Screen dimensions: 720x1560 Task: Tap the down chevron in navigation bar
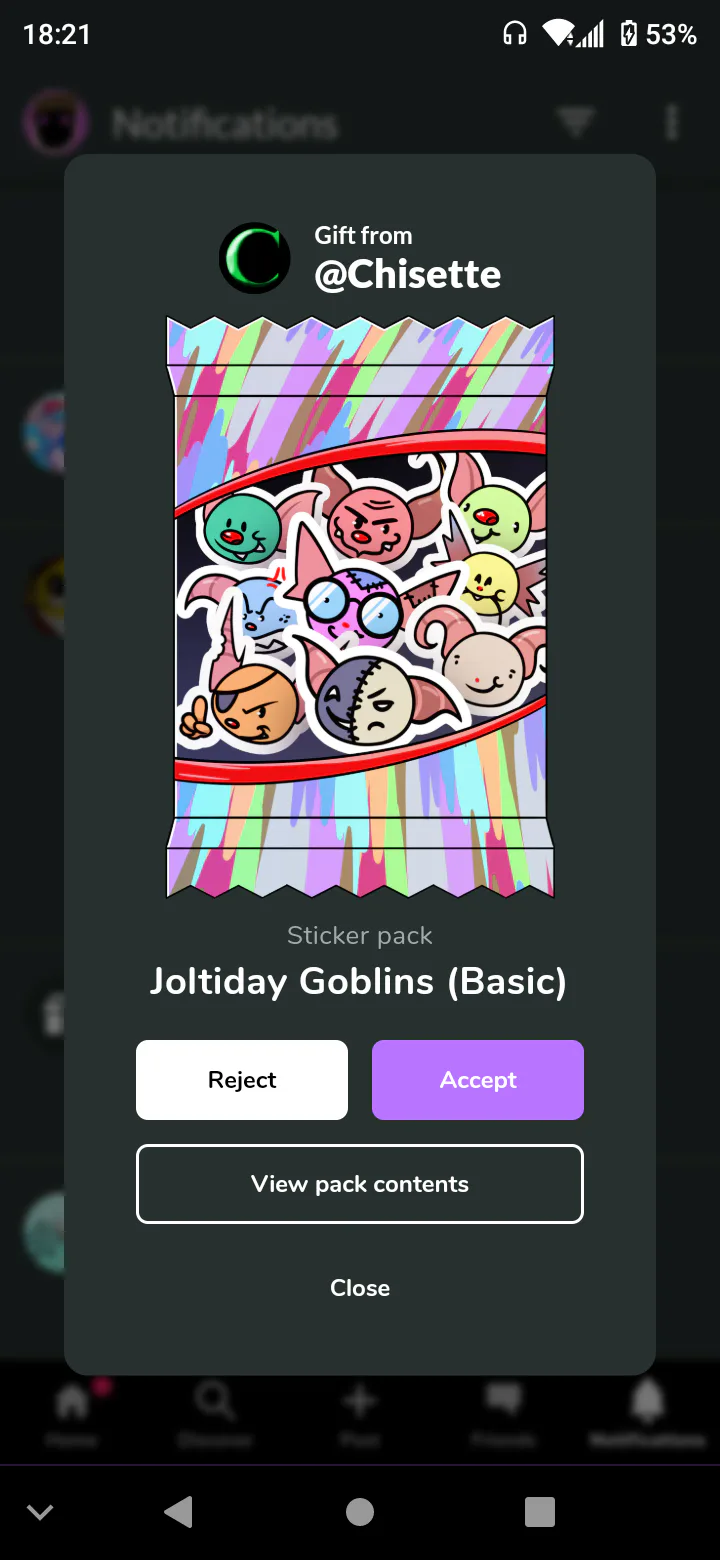pyautogui.click(x=40, y=1512)
